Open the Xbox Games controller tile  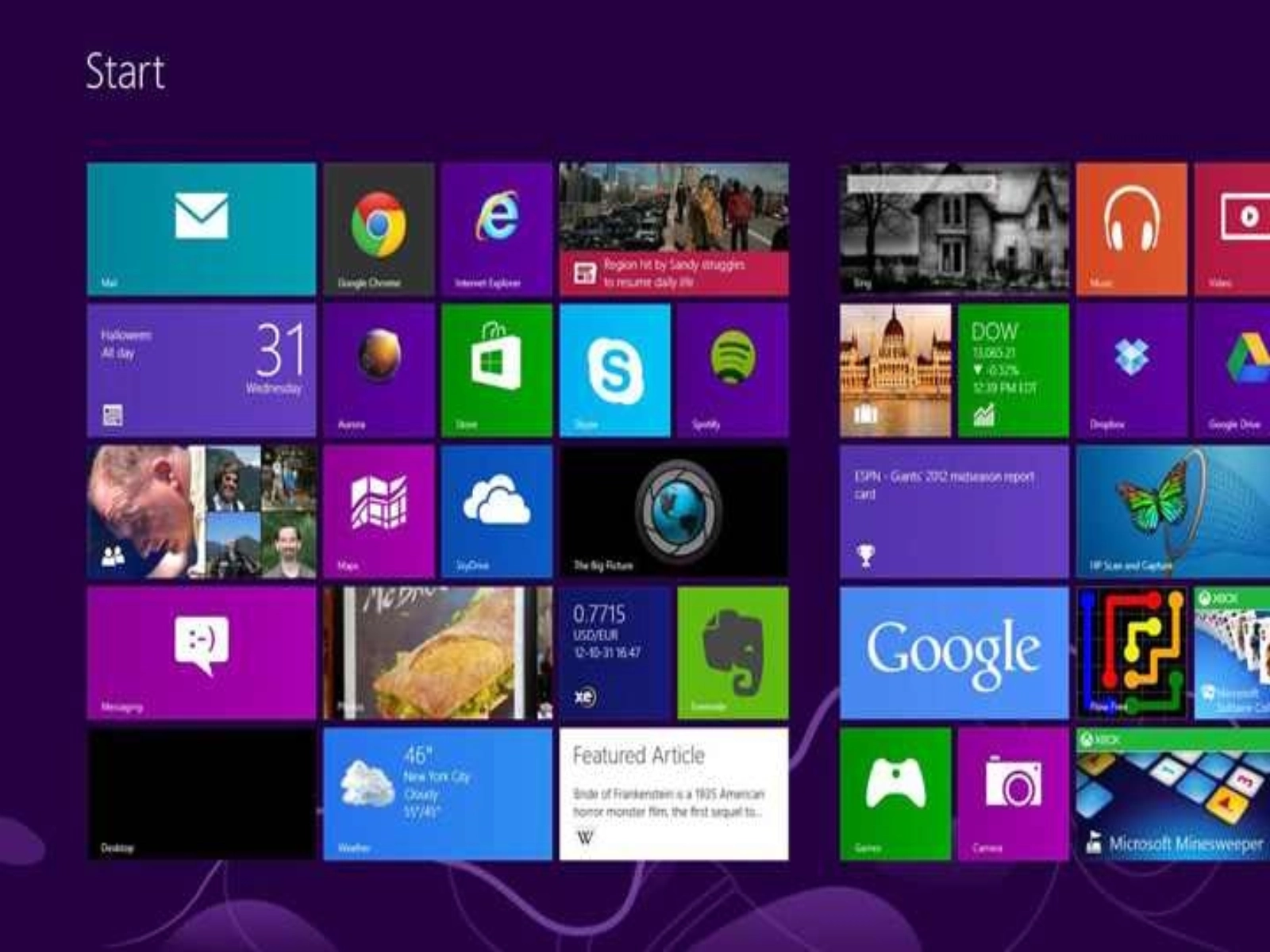tap(895, 793)
